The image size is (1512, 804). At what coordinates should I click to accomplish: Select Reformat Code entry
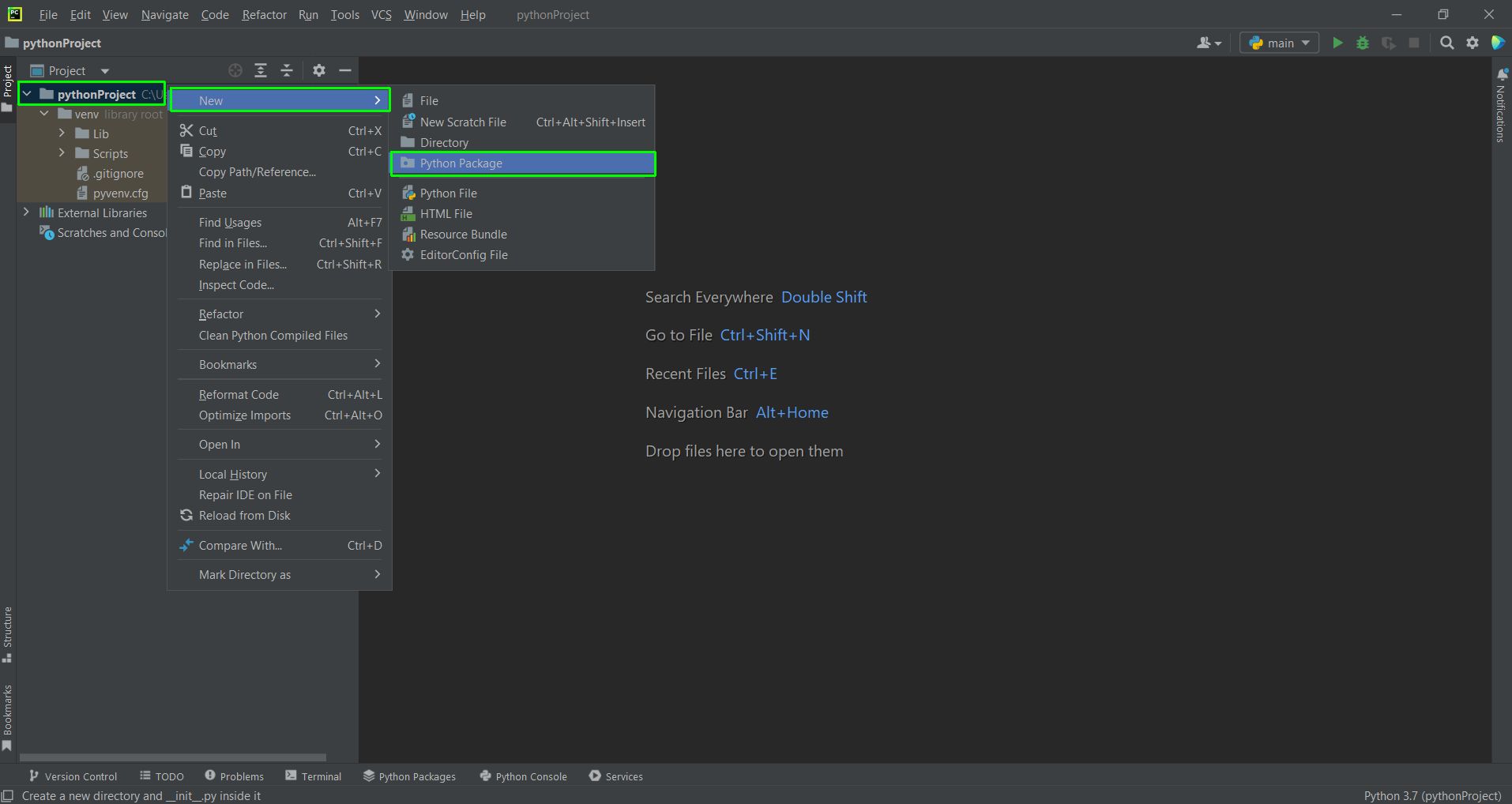click(280, 395)
